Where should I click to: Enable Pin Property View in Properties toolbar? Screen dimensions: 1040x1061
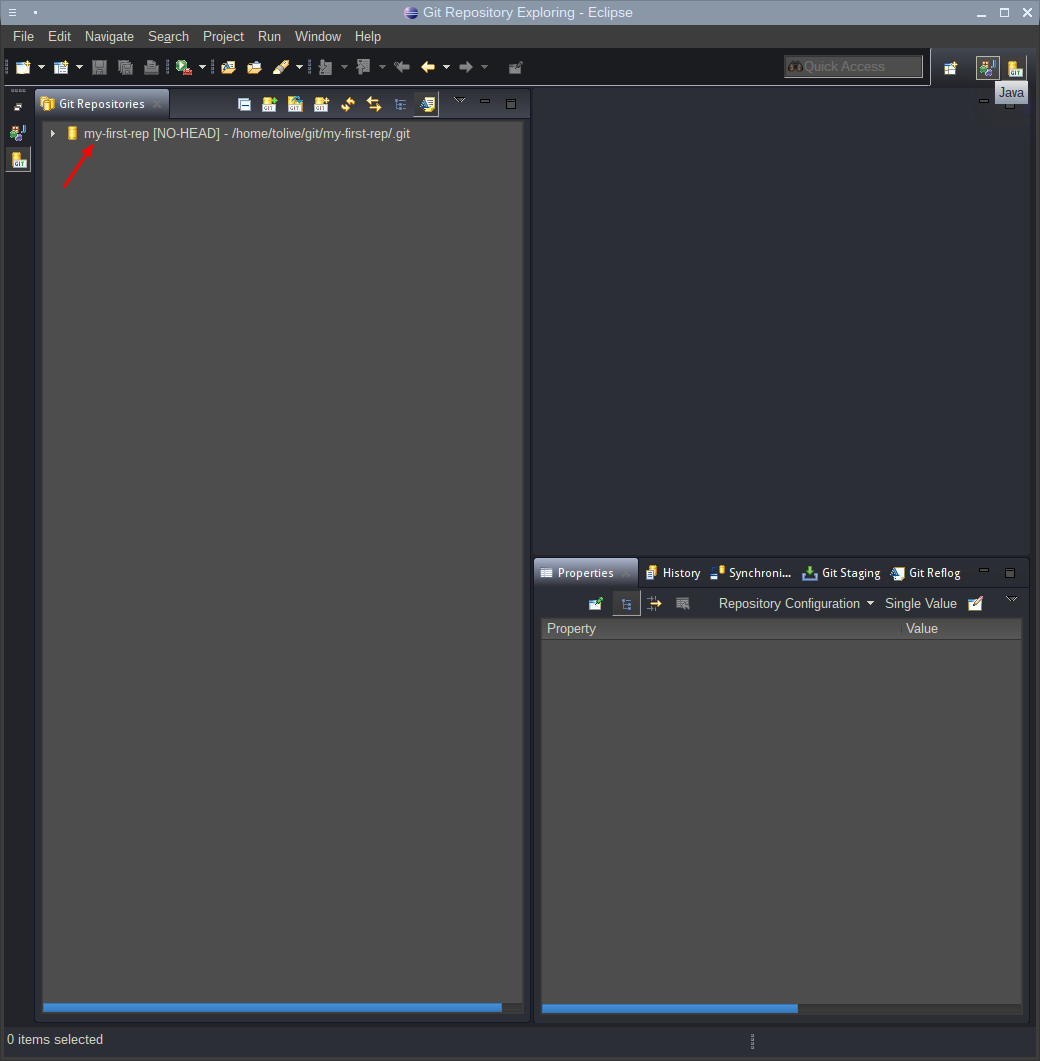(x=596, y=603)
